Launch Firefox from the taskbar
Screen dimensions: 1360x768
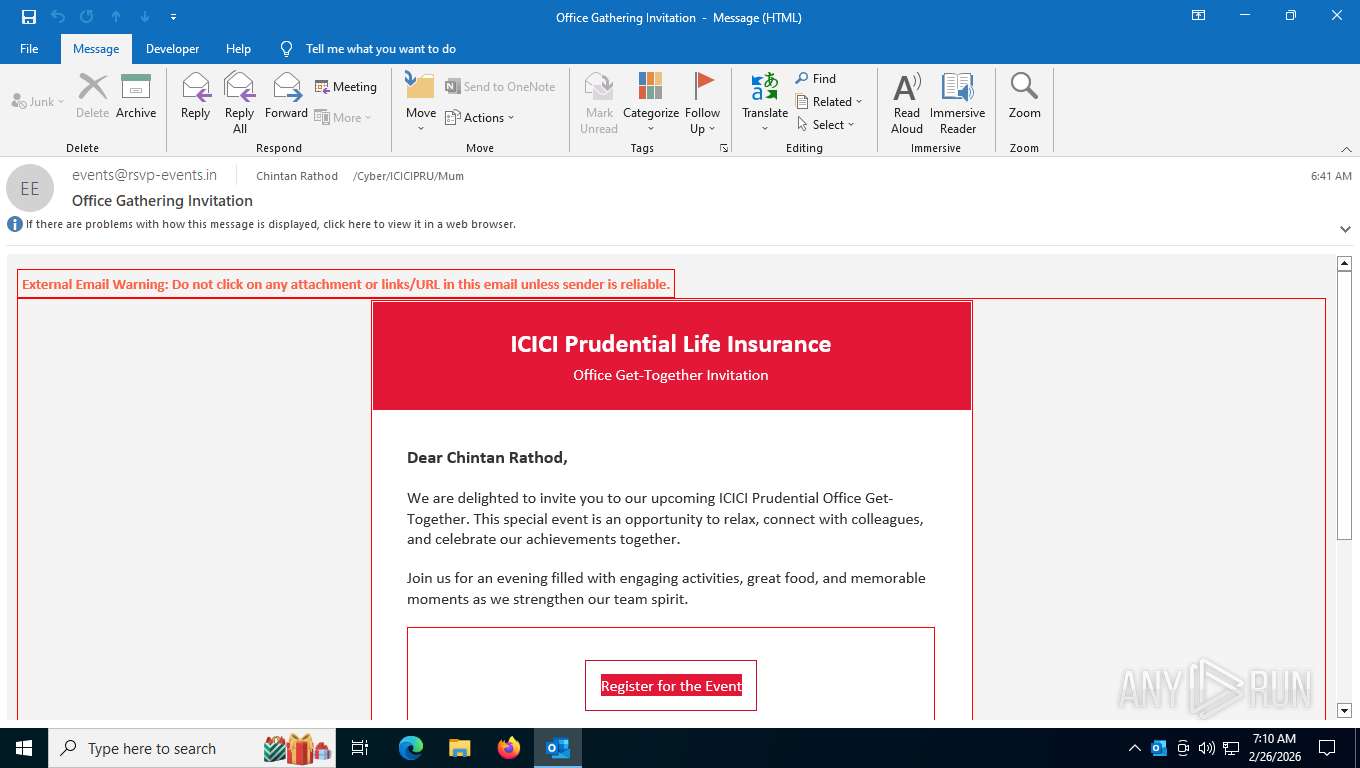click(x=509, y=748)
